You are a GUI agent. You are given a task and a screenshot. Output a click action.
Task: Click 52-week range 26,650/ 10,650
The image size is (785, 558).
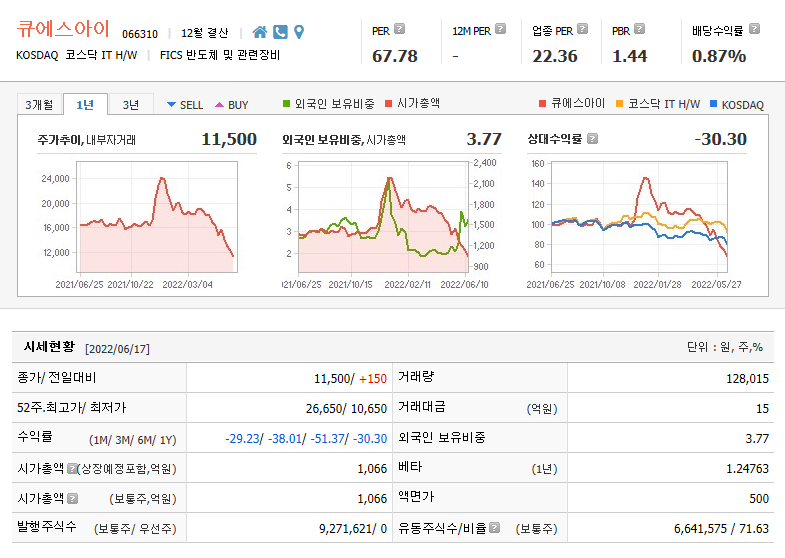346,409
